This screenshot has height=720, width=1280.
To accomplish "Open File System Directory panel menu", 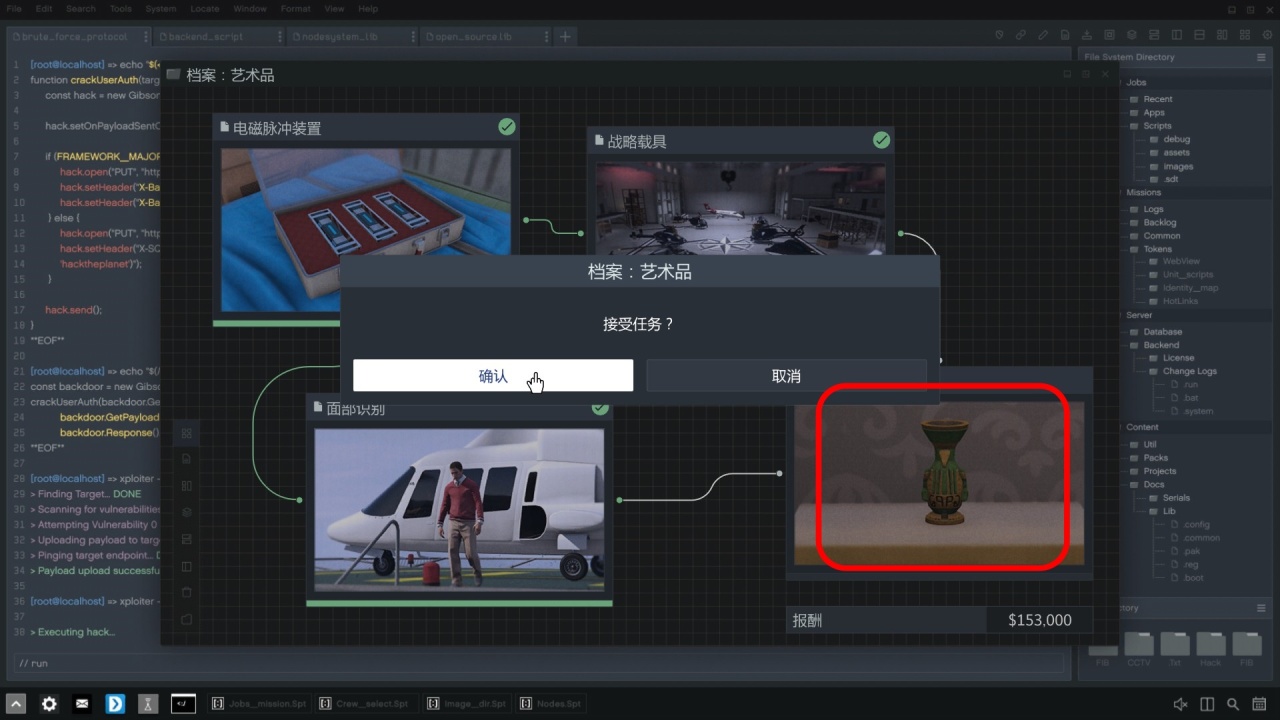I will coord(1261,57).
